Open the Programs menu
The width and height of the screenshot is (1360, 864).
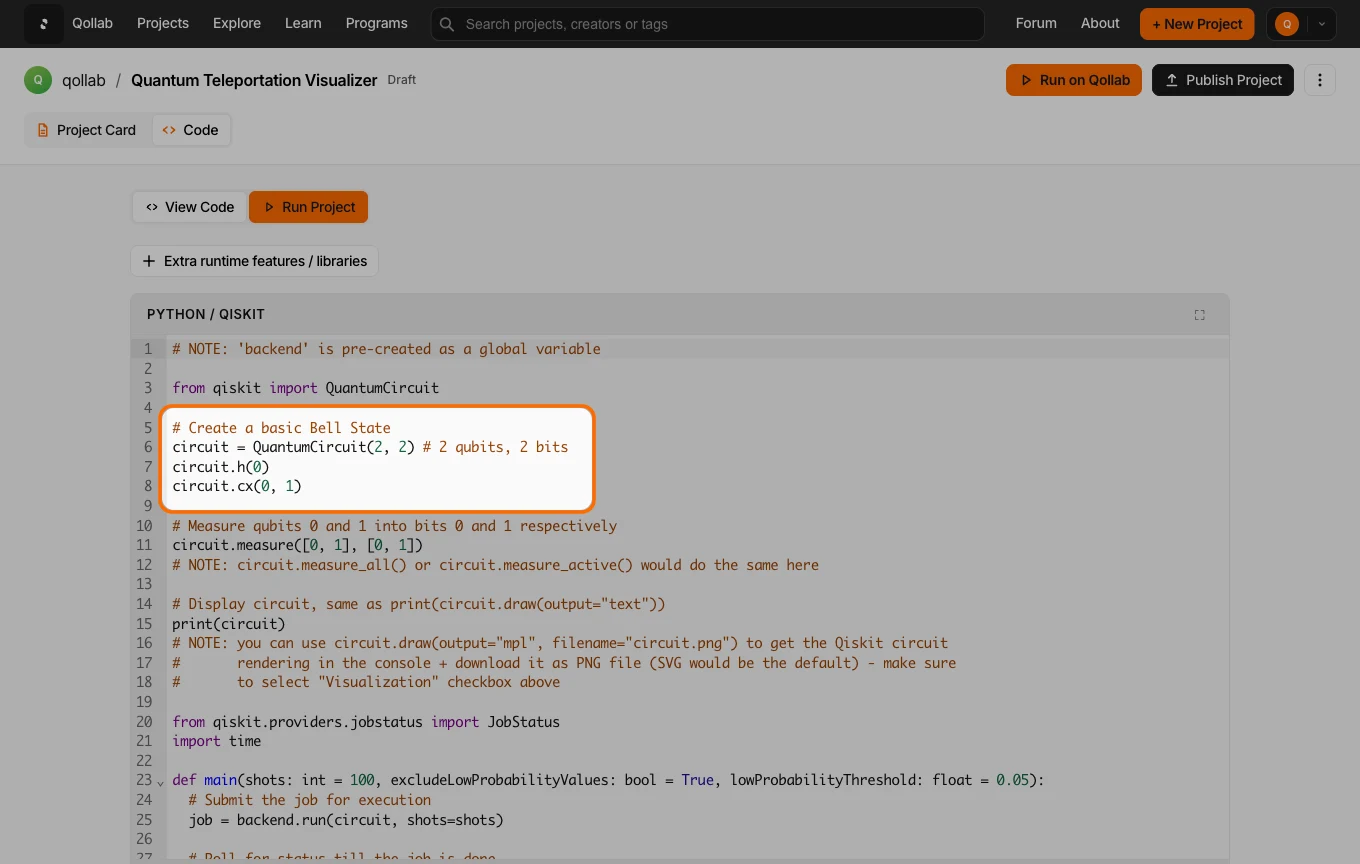377,23
